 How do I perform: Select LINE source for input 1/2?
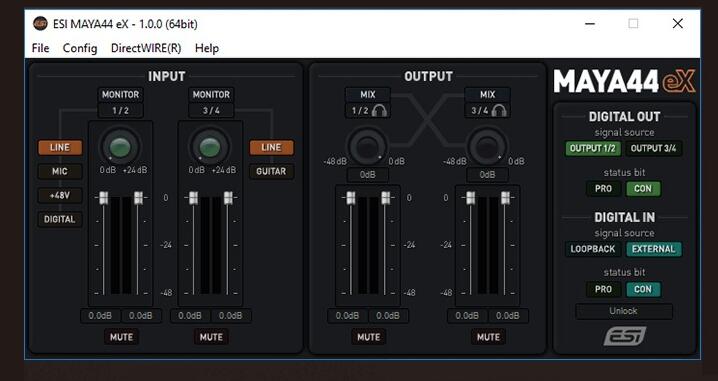(60, 147)
